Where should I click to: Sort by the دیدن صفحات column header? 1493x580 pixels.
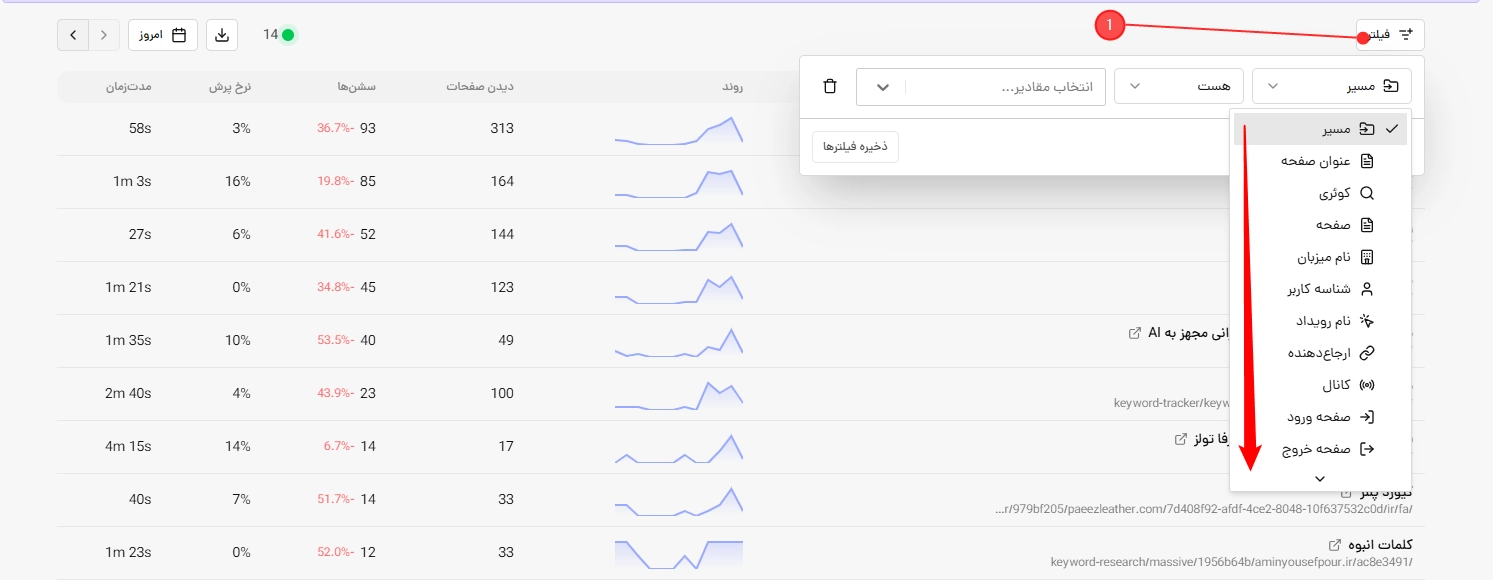[x=480, y=87]
